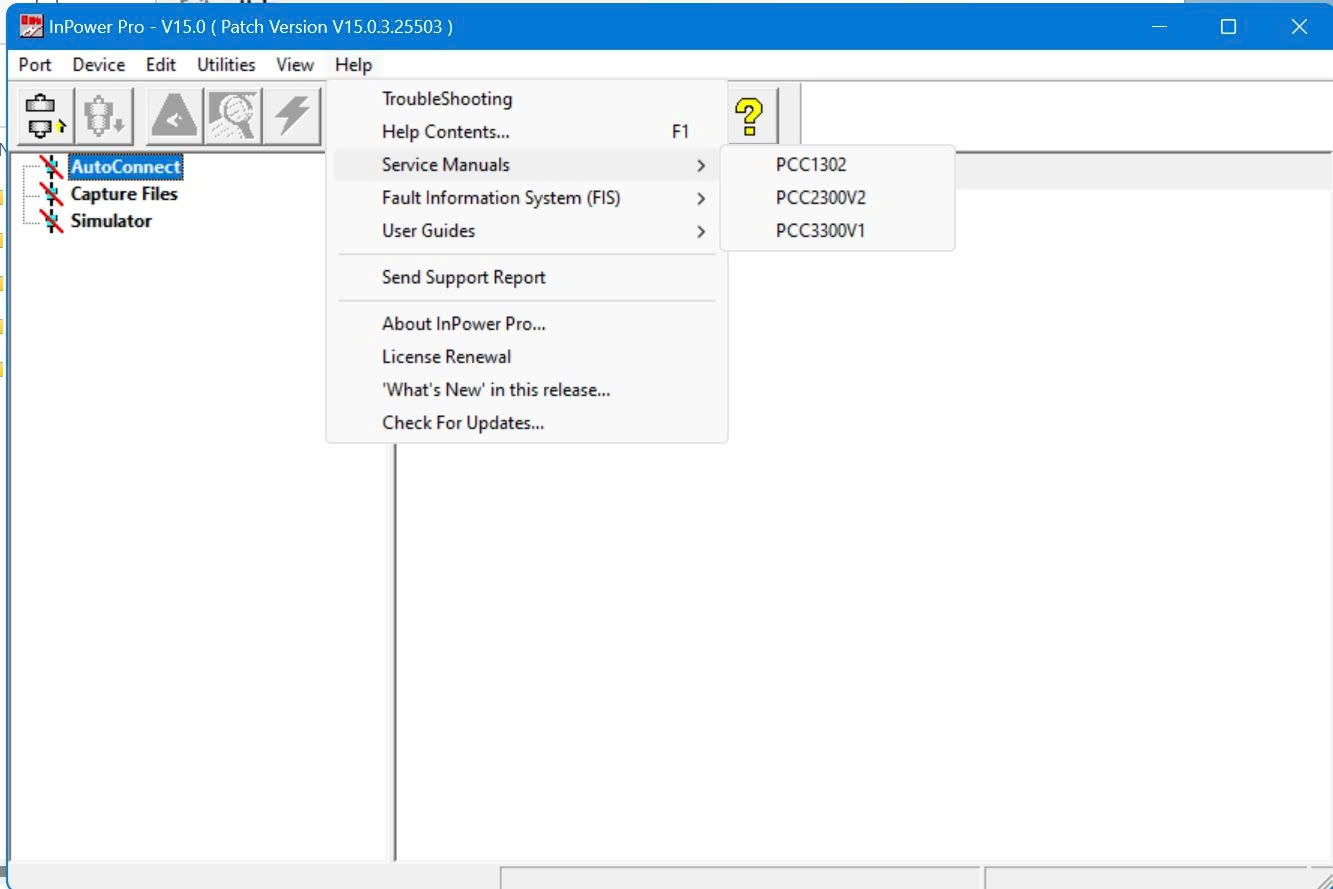Minimize the InPower Pro window
The image size is (1333, 889).
tap(1160, 27)
